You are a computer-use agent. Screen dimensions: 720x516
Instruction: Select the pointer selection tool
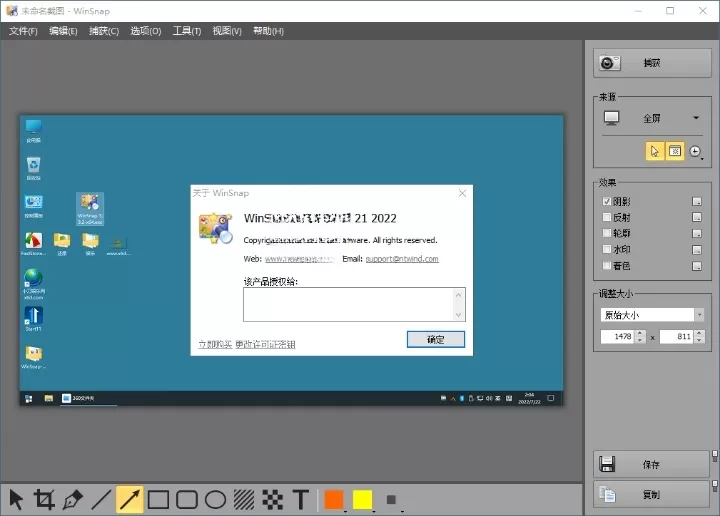[x=16, y=499]
